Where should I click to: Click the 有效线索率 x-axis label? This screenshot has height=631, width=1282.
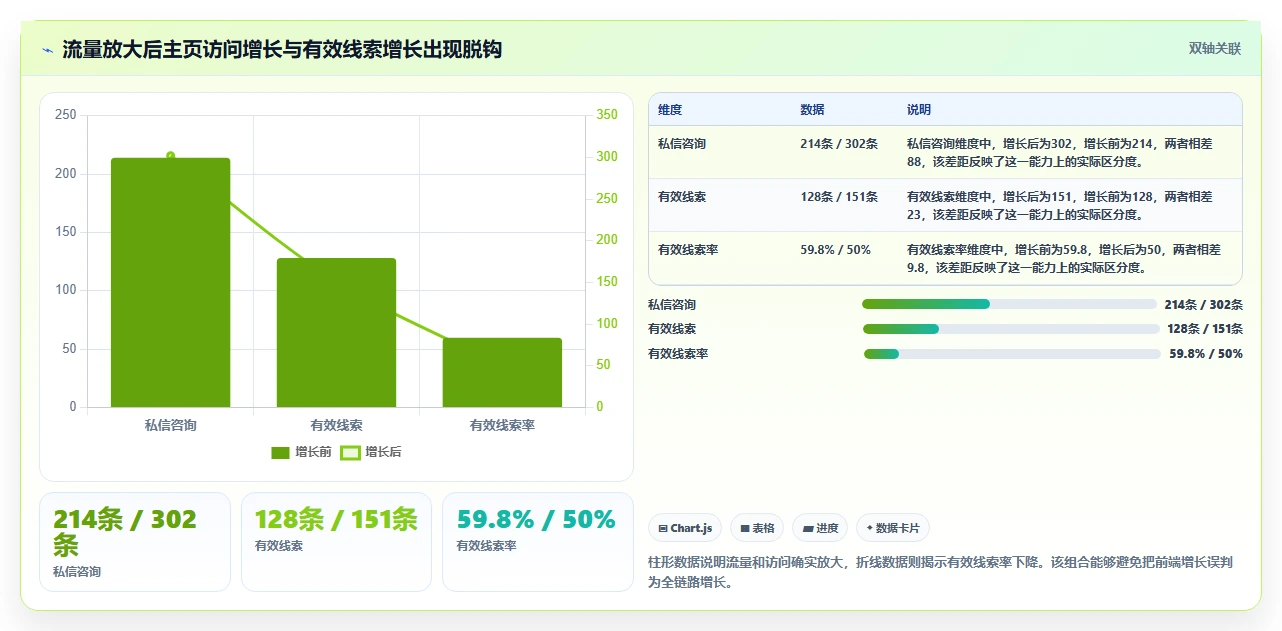click(502, 425)
